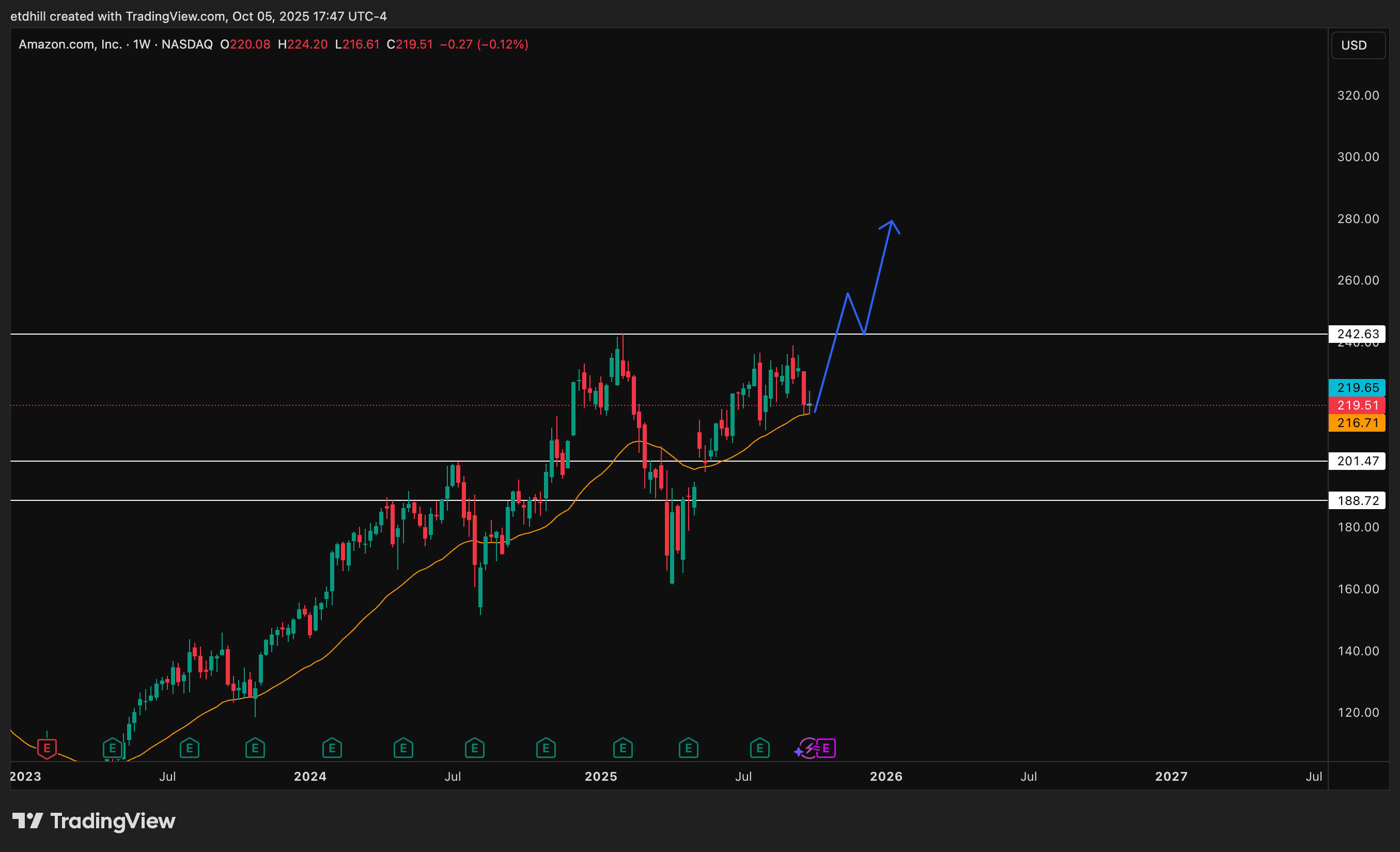Click the magenta upcoming earnings E marker
The height and width of the screenshot is (852, 1400).
pos(826,748)
